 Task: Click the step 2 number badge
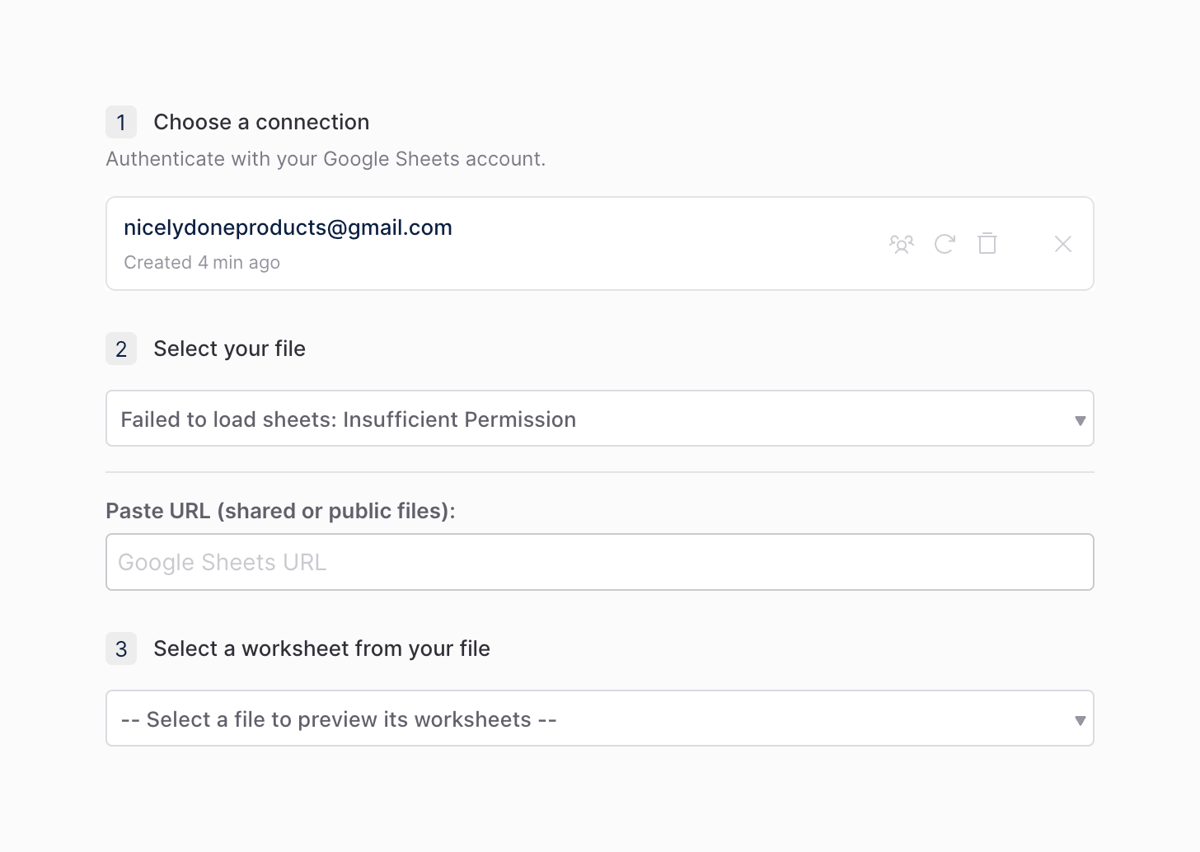[x=121, y=349]
